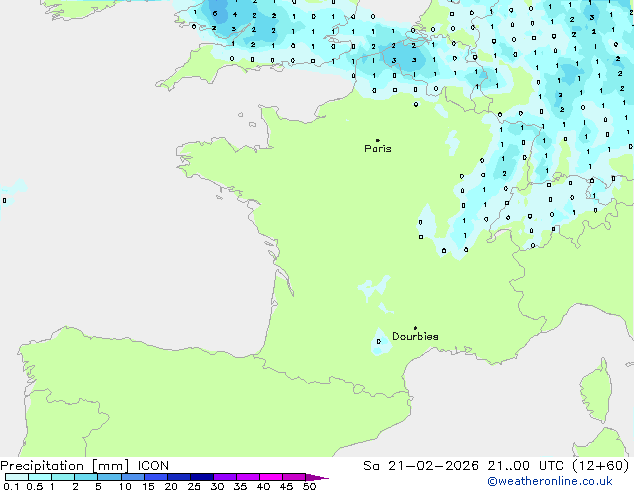Select the 0.5–1 mm legend color swatch
Viewport: 634px width, 490px height.
click(40, 477)
